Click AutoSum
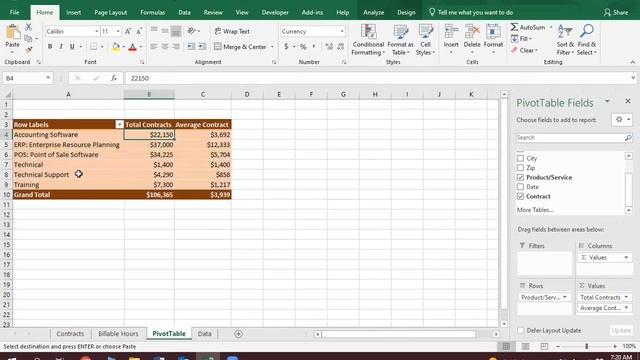This screenshot has height=360, width=640. click(528, 27)
